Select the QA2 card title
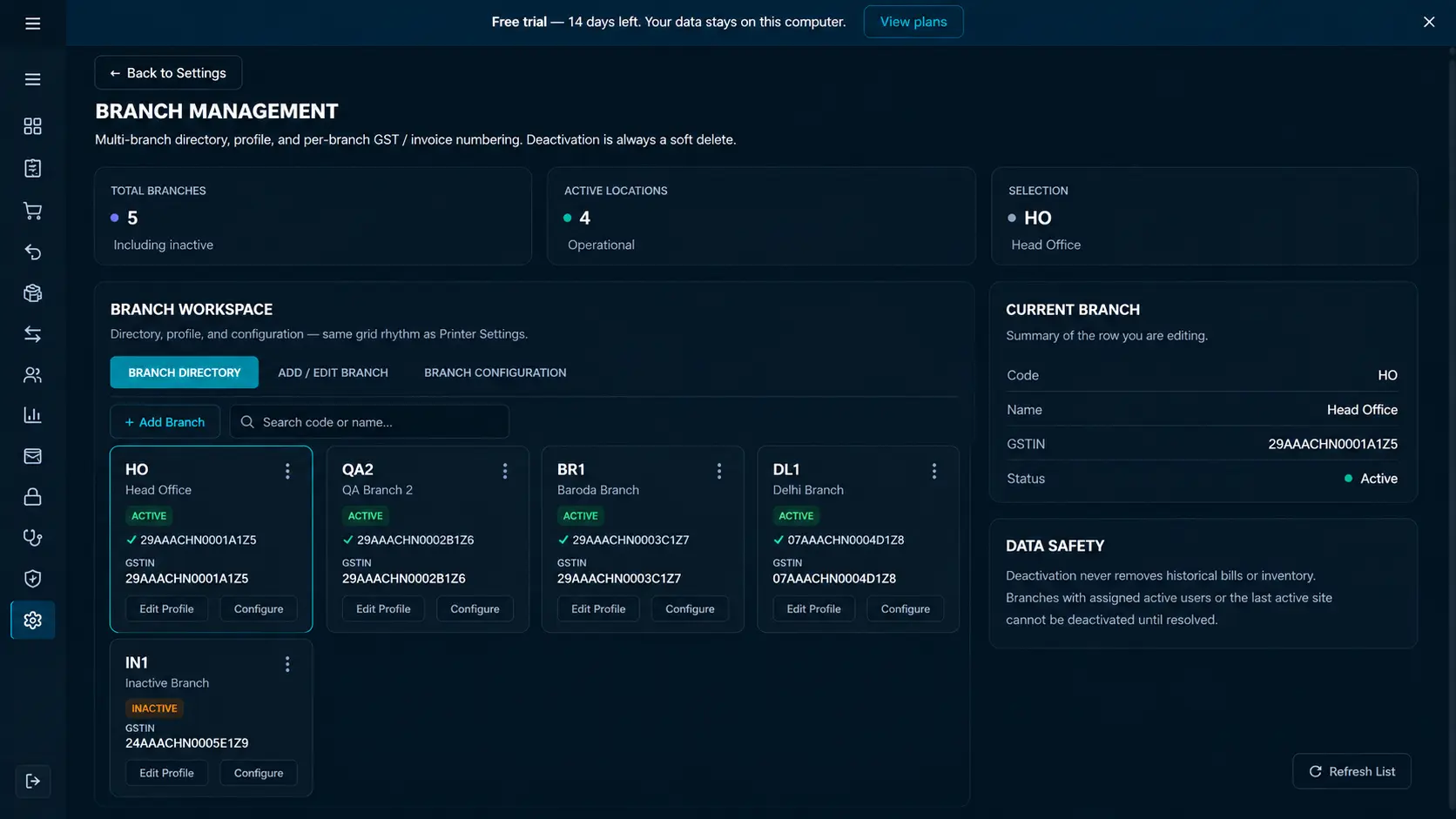This screenshot has height=819, width=1456. tap(358, 469)
